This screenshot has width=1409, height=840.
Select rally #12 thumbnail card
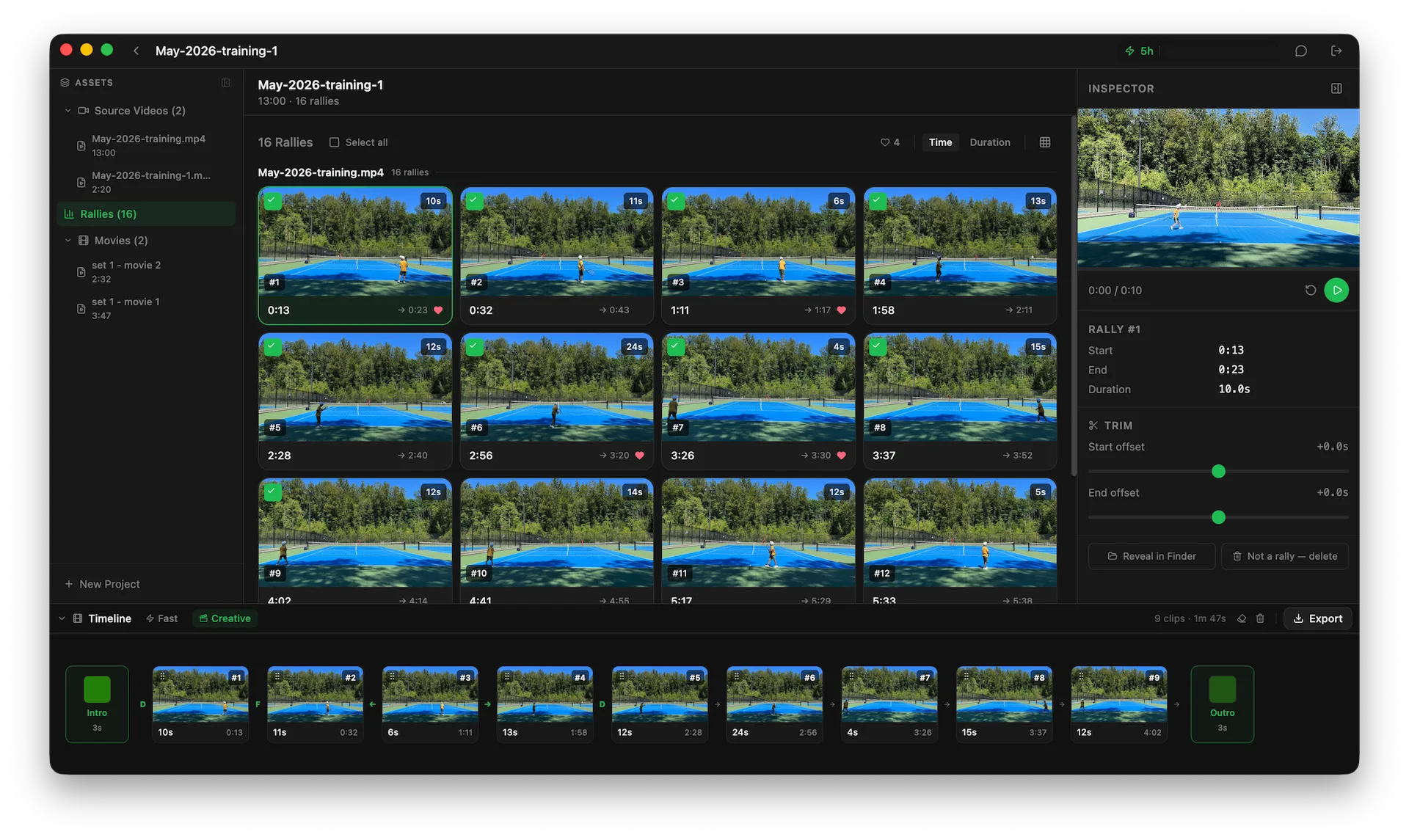click(x=960, y=541)
